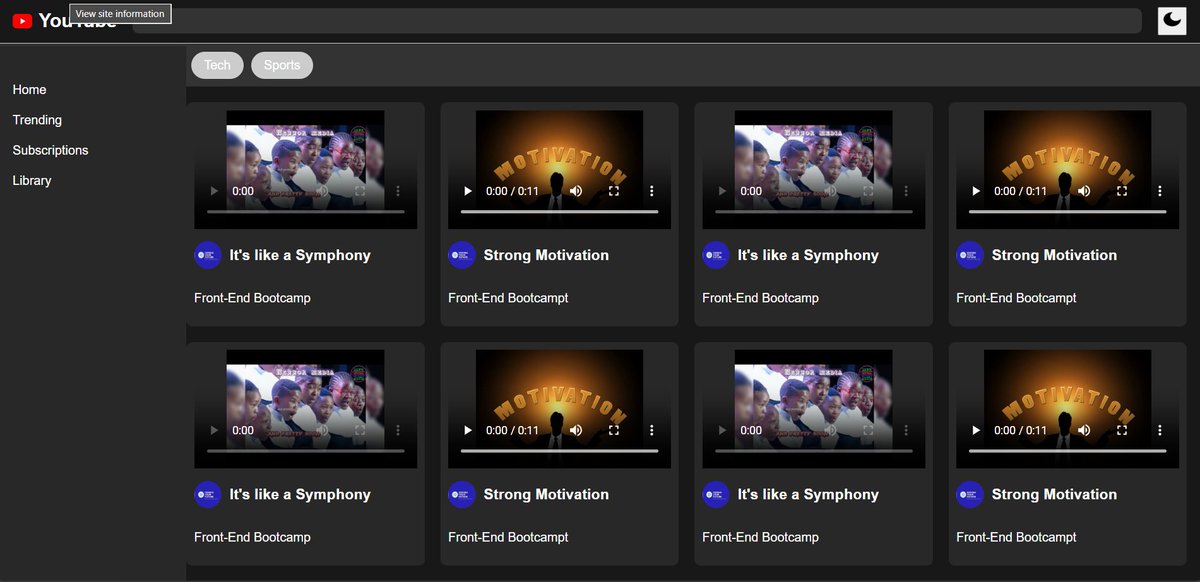Open more options on top row's first Symphony video

[x=398, y=191]
